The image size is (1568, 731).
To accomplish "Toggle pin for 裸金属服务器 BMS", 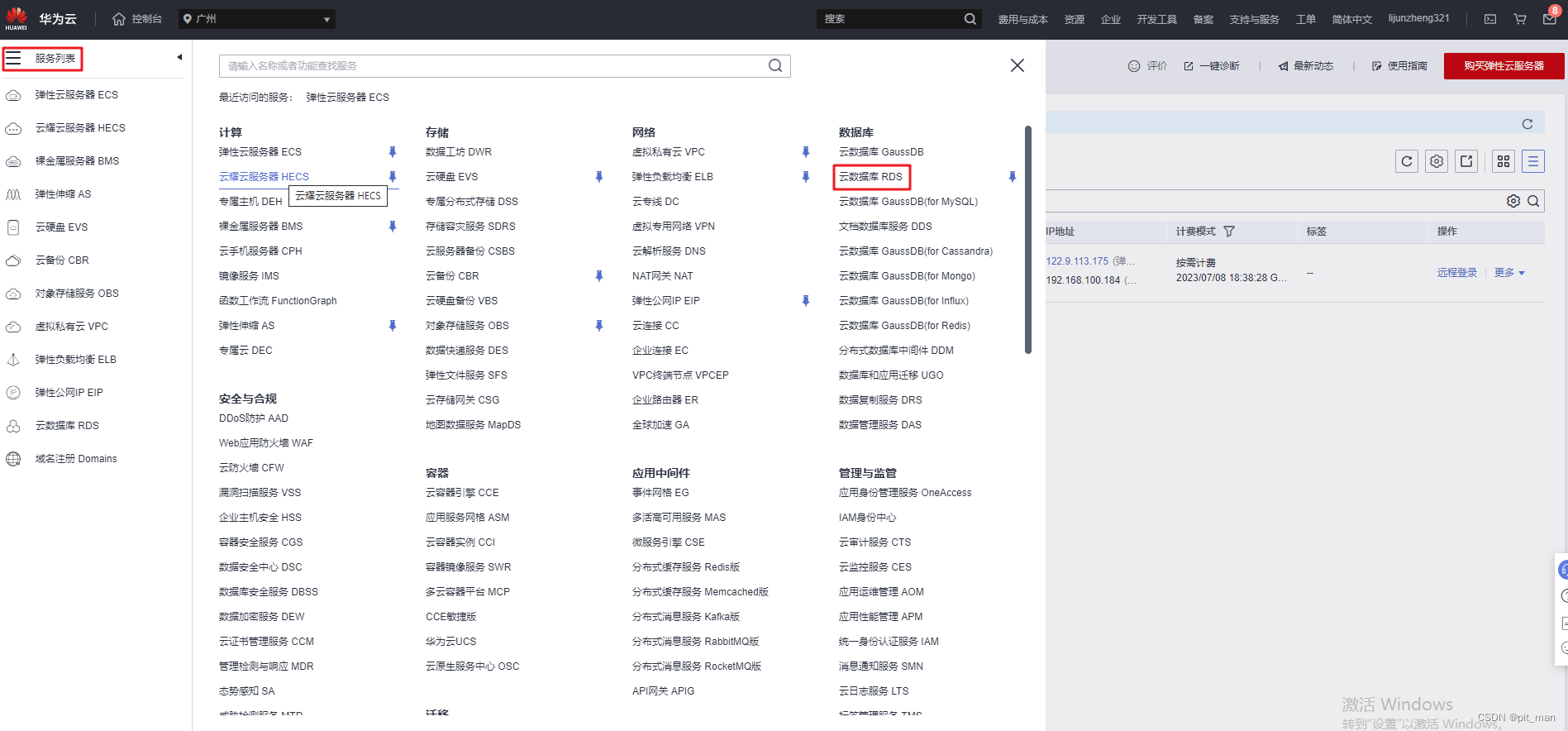I will tap(393, 227).
